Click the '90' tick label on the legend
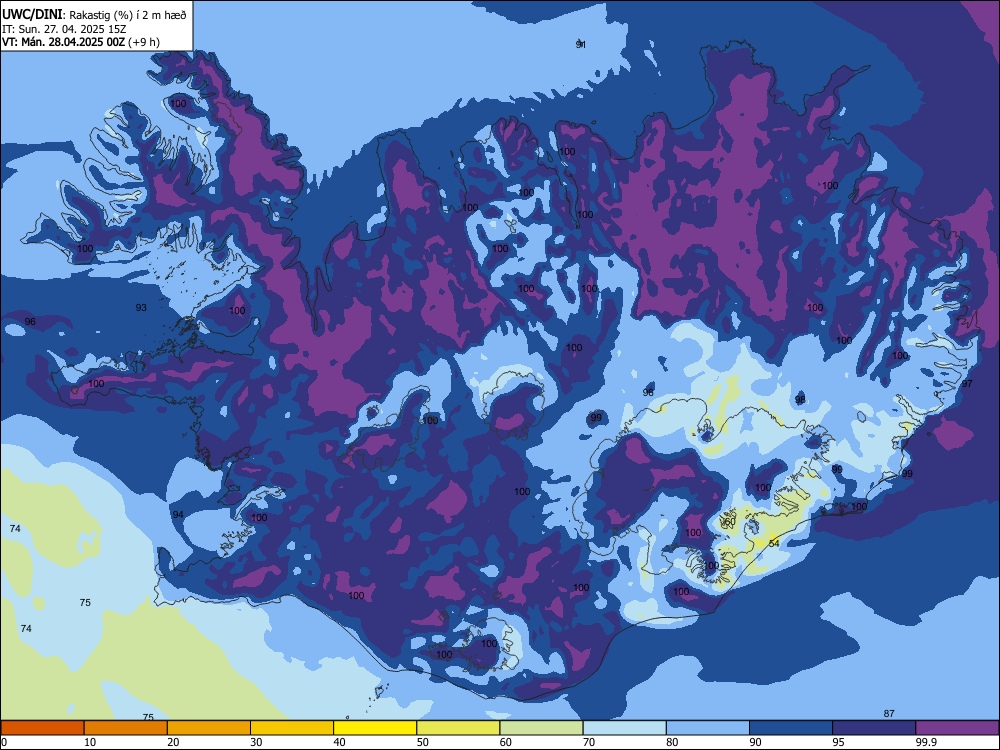Viewport: 1000px width, 750px height. tap(755, 742)
